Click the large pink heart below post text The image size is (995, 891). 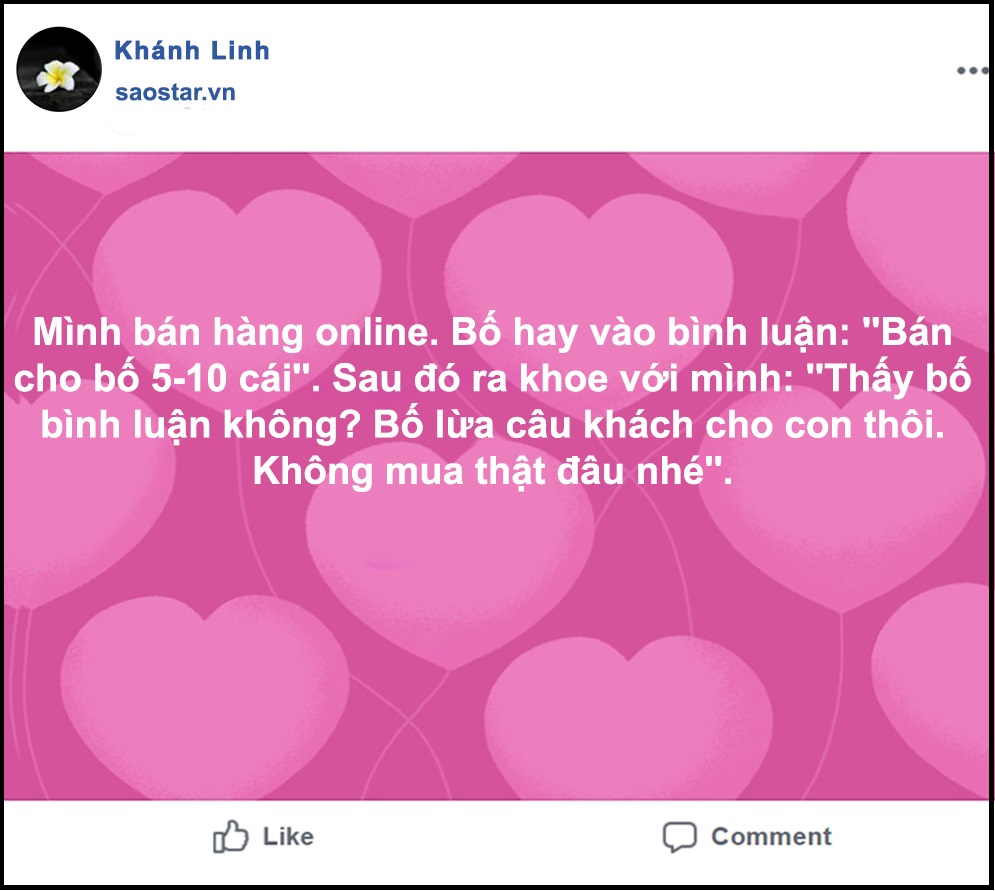451,571
